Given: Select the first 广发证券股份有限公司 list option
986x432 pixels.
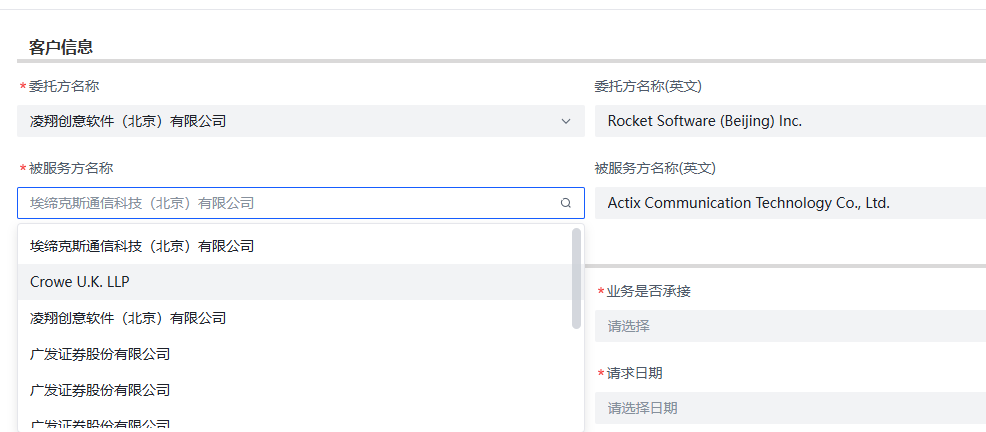Looking at the screenshot, I should pyautogui.click(x=100, y=354).
